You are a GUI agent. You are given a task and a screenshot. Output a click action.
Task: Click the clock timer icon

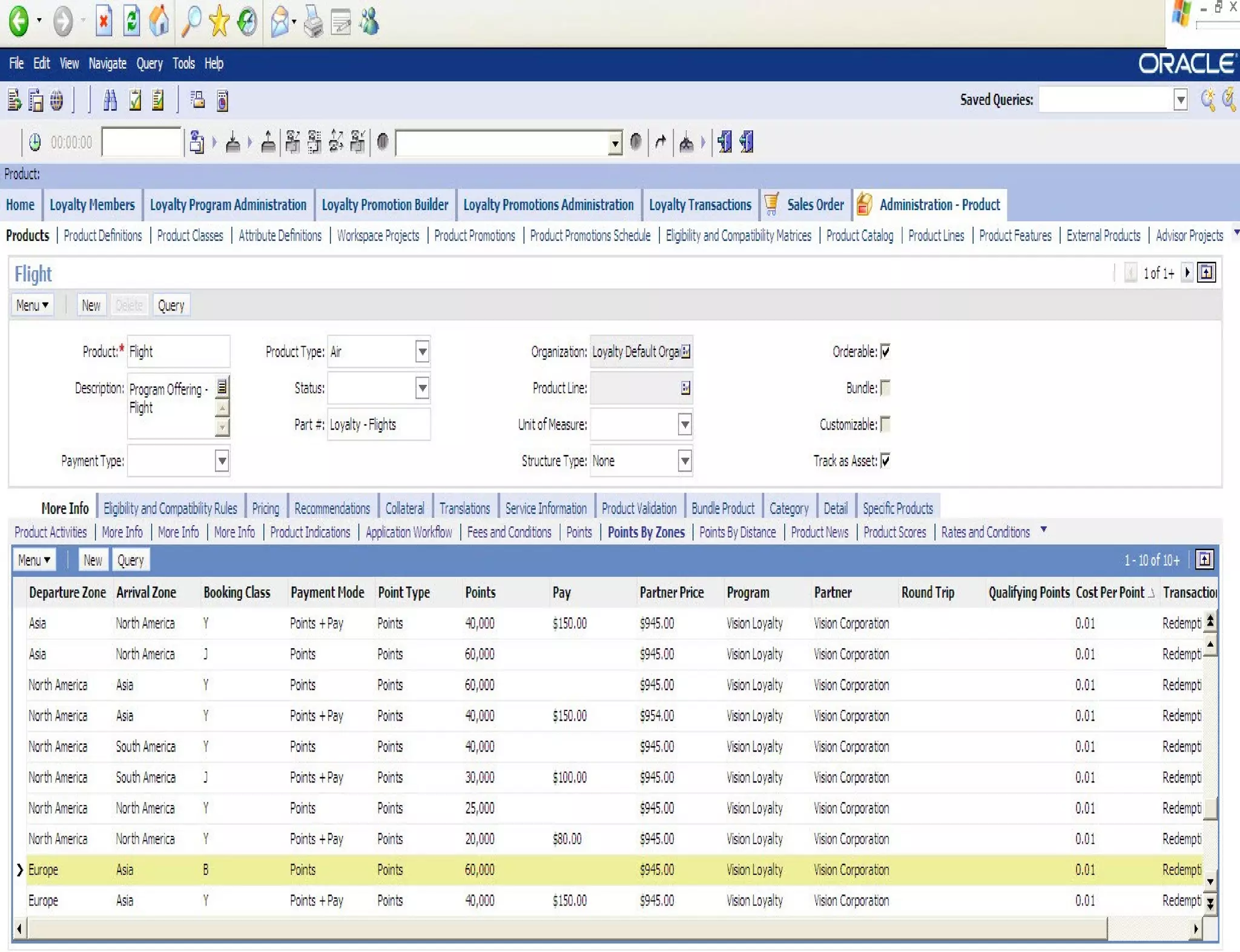tap(35, 142)
